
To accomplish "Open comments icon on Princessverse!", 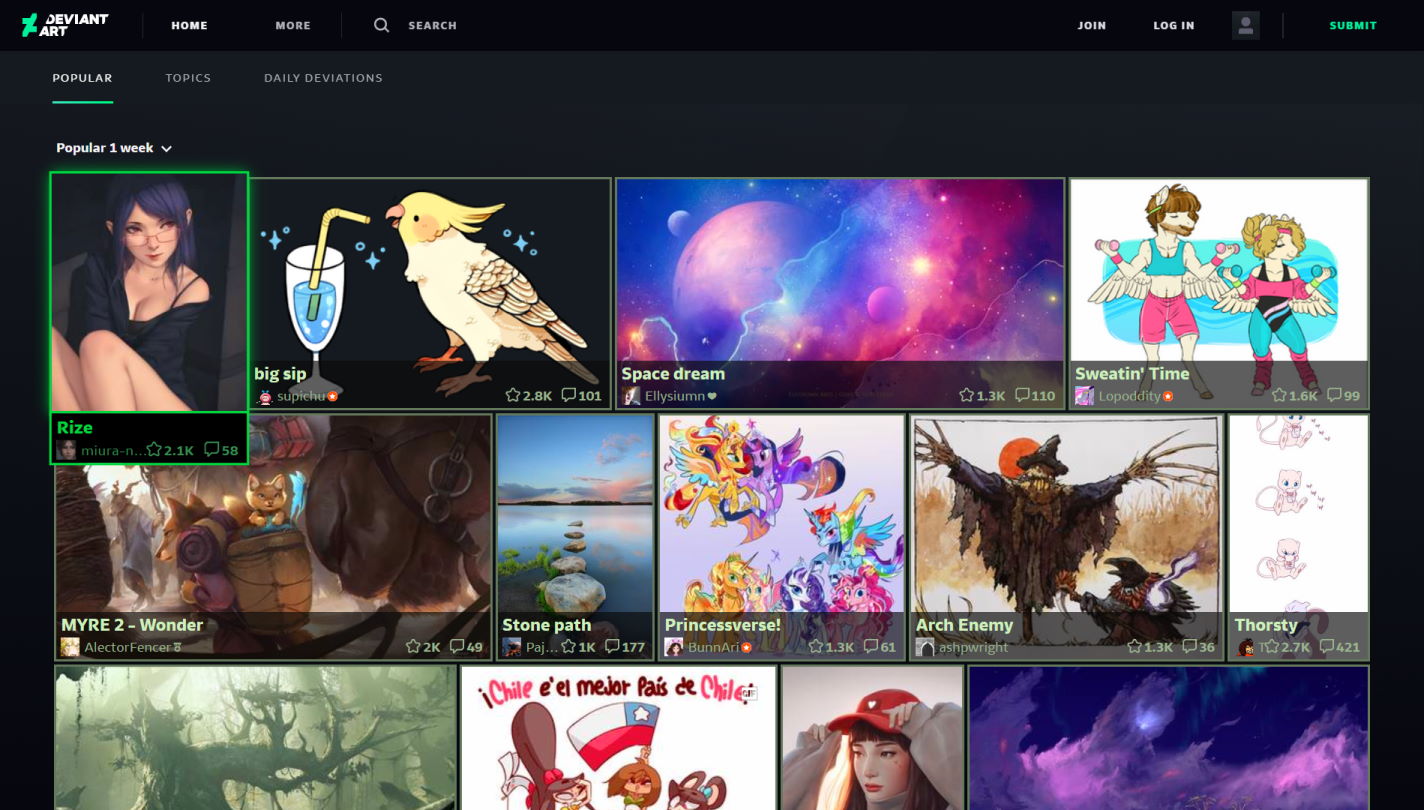I will coord(871,647).
